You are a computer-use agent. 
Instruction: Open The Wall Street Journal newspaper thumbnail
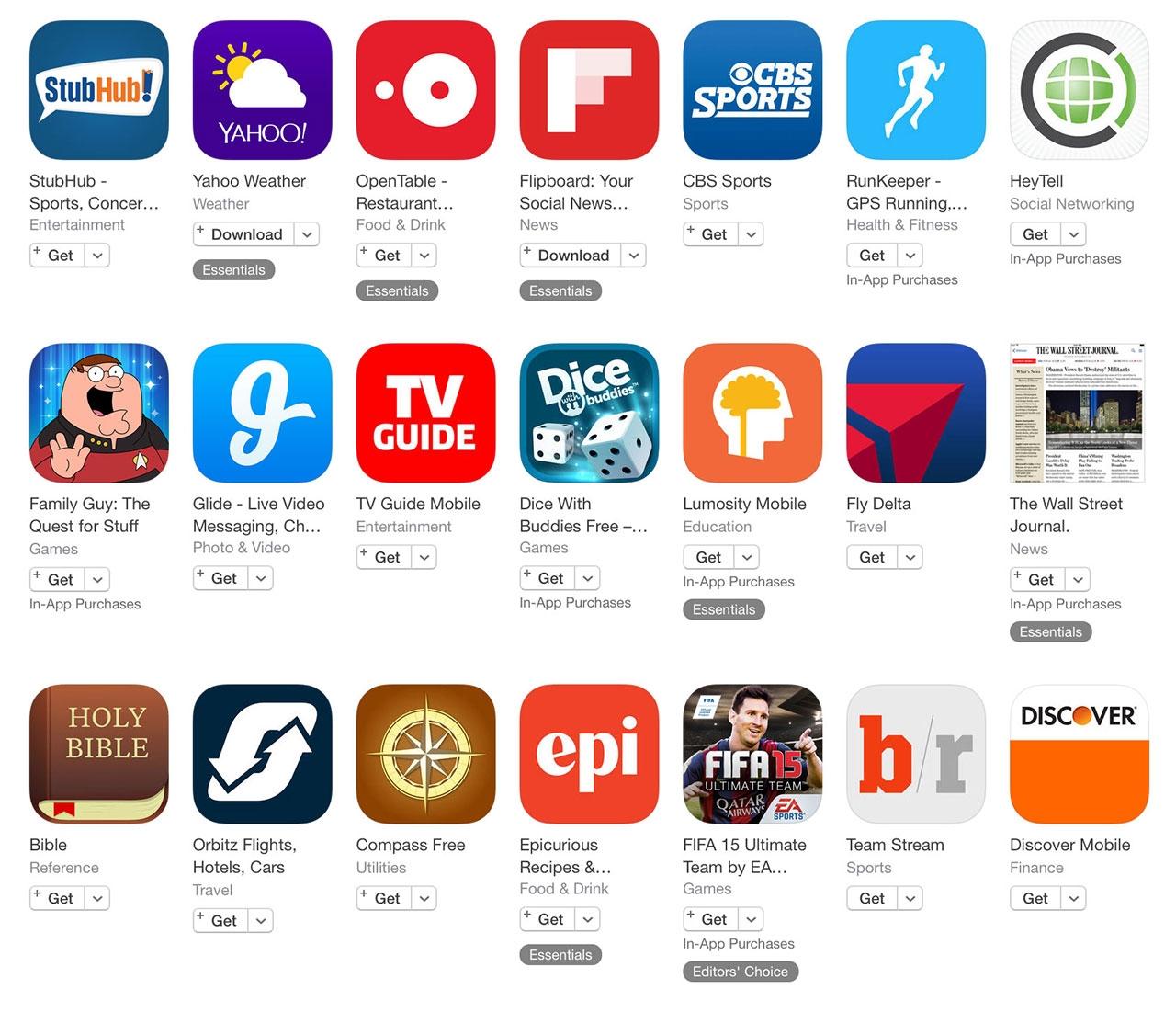click(1080, 413)
